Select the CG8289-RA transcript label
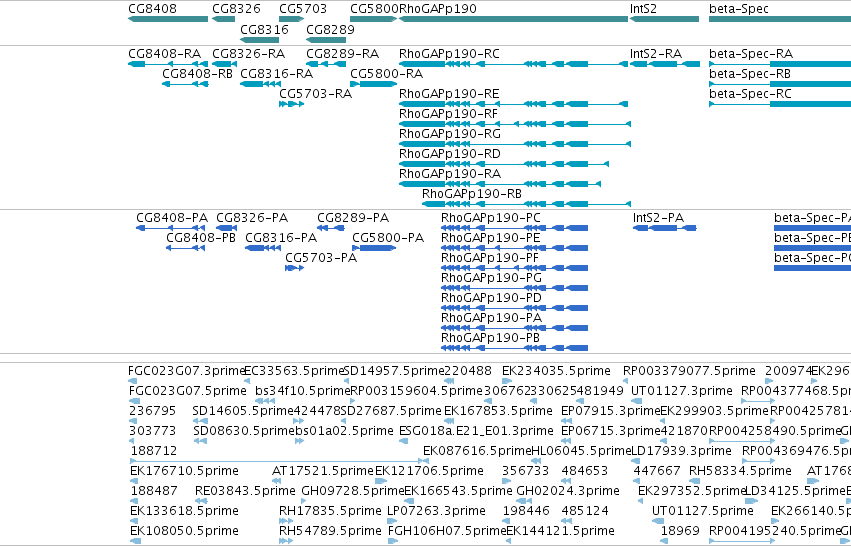Viewport: 851px width, 546px height. pos(342,54)
